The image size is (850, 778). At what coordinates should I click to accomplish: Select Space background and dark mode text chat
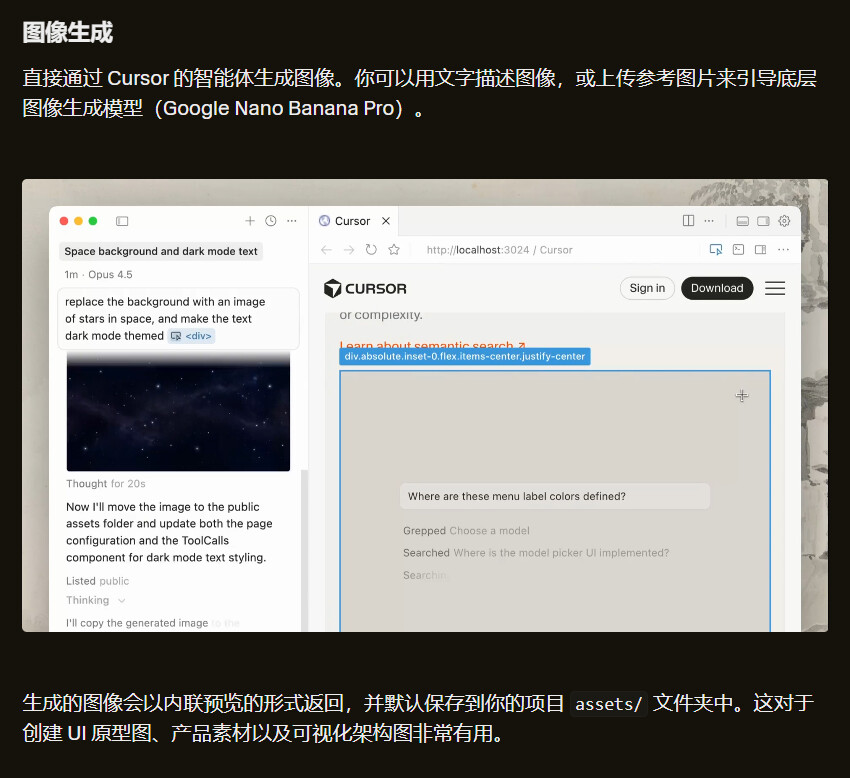coord(161,251)
